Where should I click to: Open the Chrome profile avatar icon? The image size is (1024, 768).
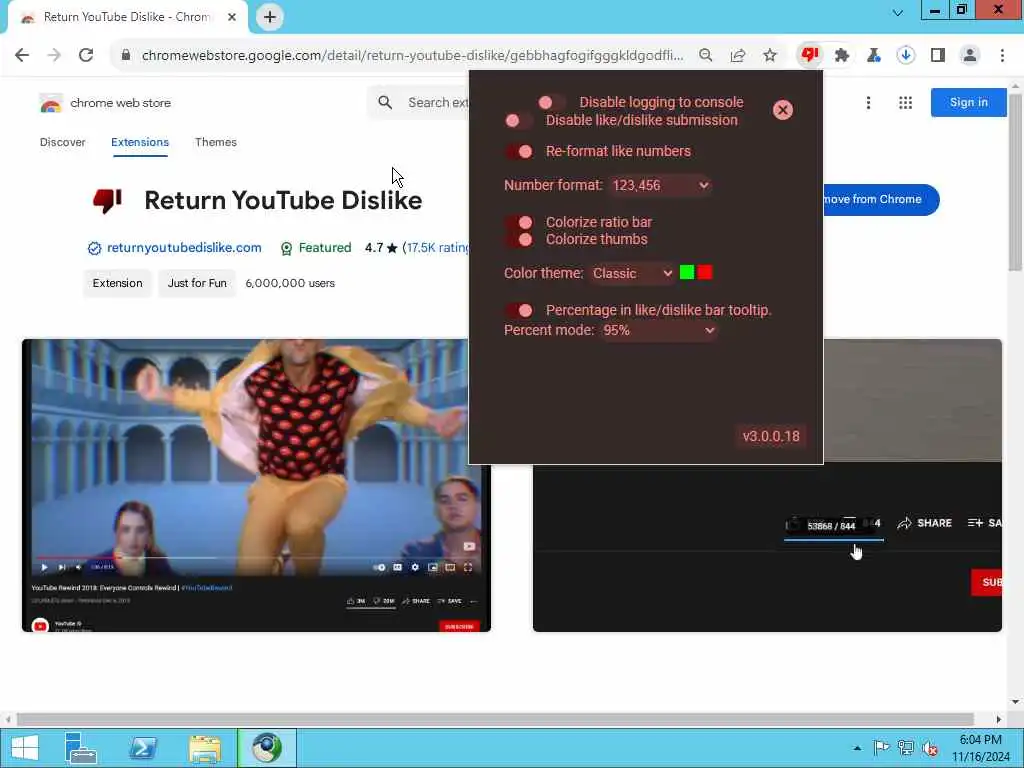point(970,55)
